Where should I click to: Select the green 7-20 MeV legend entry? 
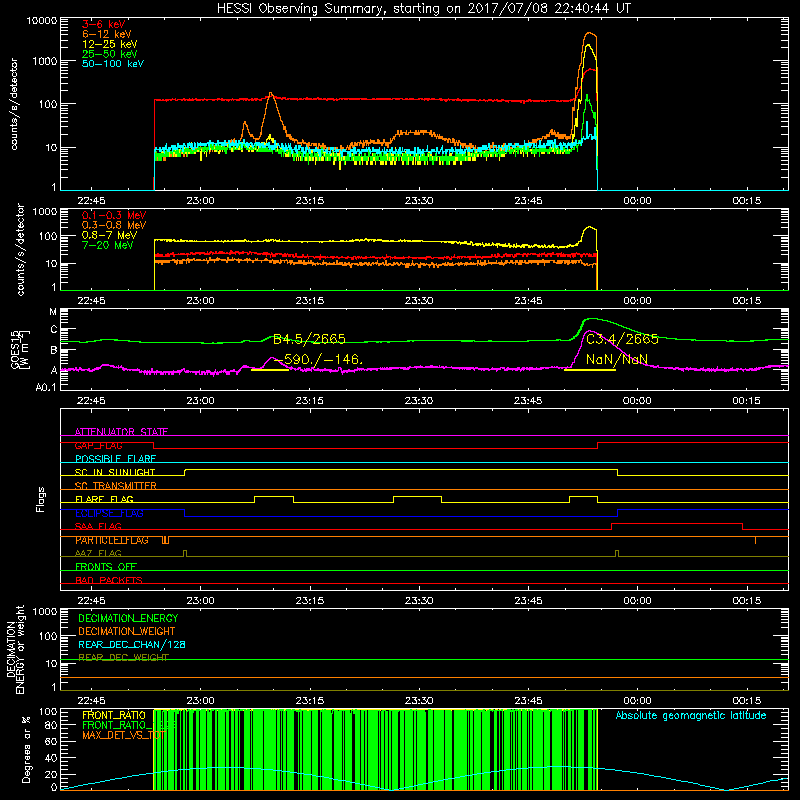(108, 245)
